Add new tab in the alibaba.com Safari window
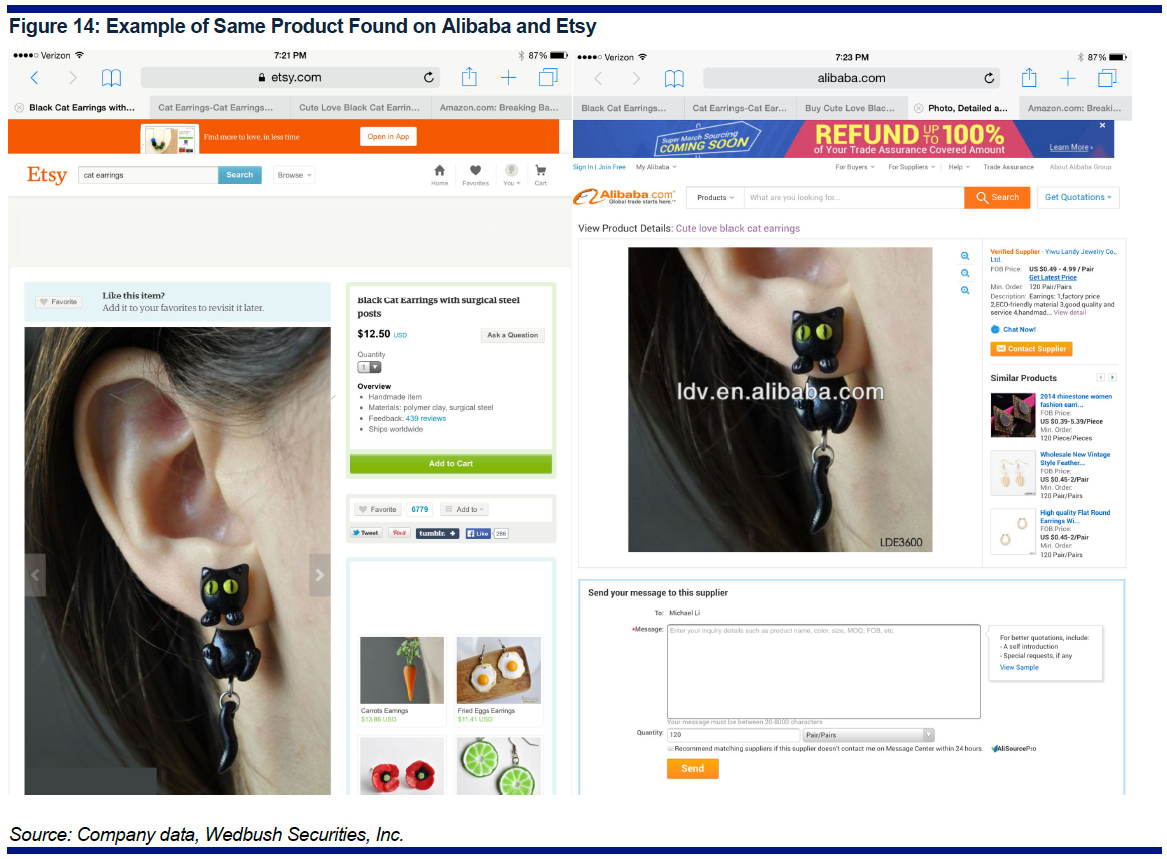1167x859 pixels. 1068,78
